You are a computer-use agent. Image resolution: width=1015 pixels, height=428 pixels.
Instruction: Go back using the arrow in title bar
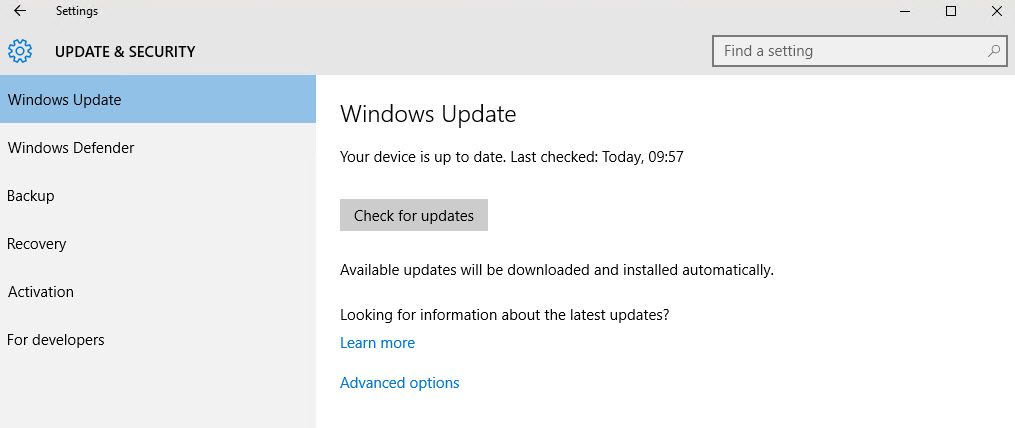pyautogui.click(x=20, y=11)
